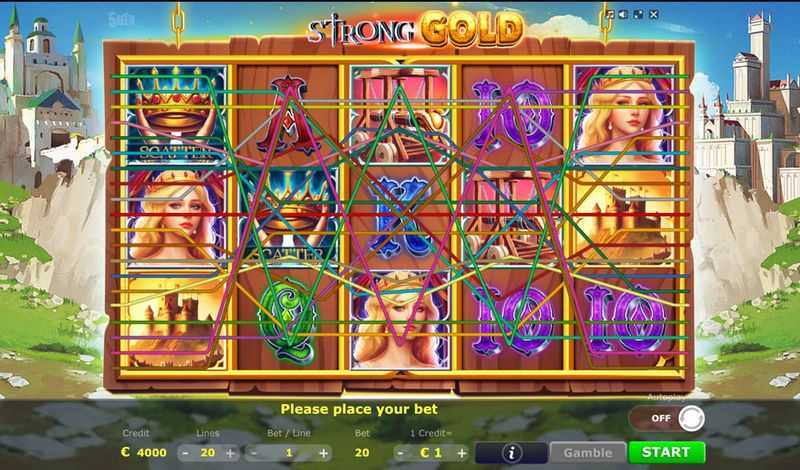The height and width of the screenshot is (470, 800).
Task: Click the green START button
Action: (666, 452)
